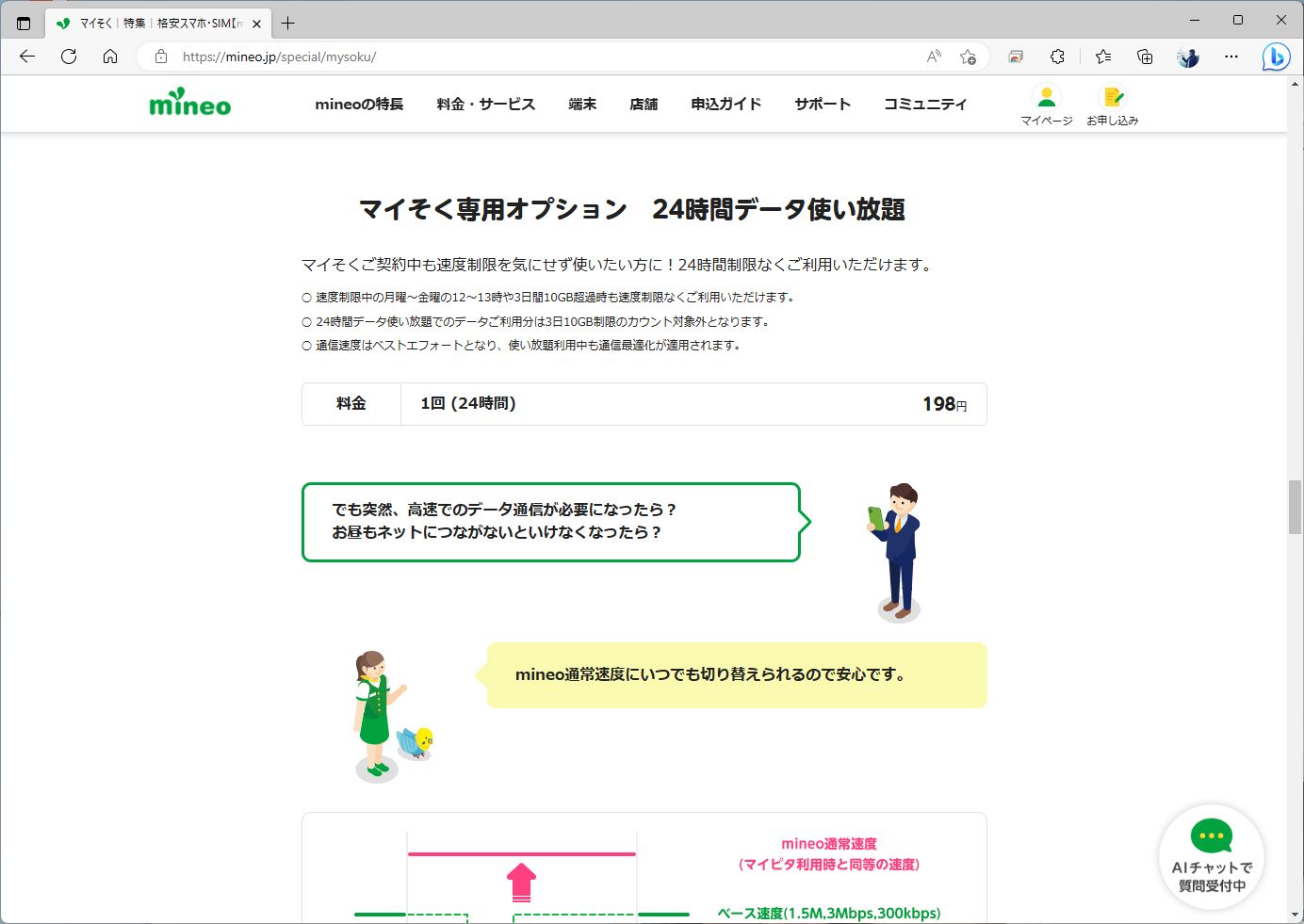Click the pink mineo通常速度 chart label
Viewport: 1304px width, 924px height.
coord(829,853)
